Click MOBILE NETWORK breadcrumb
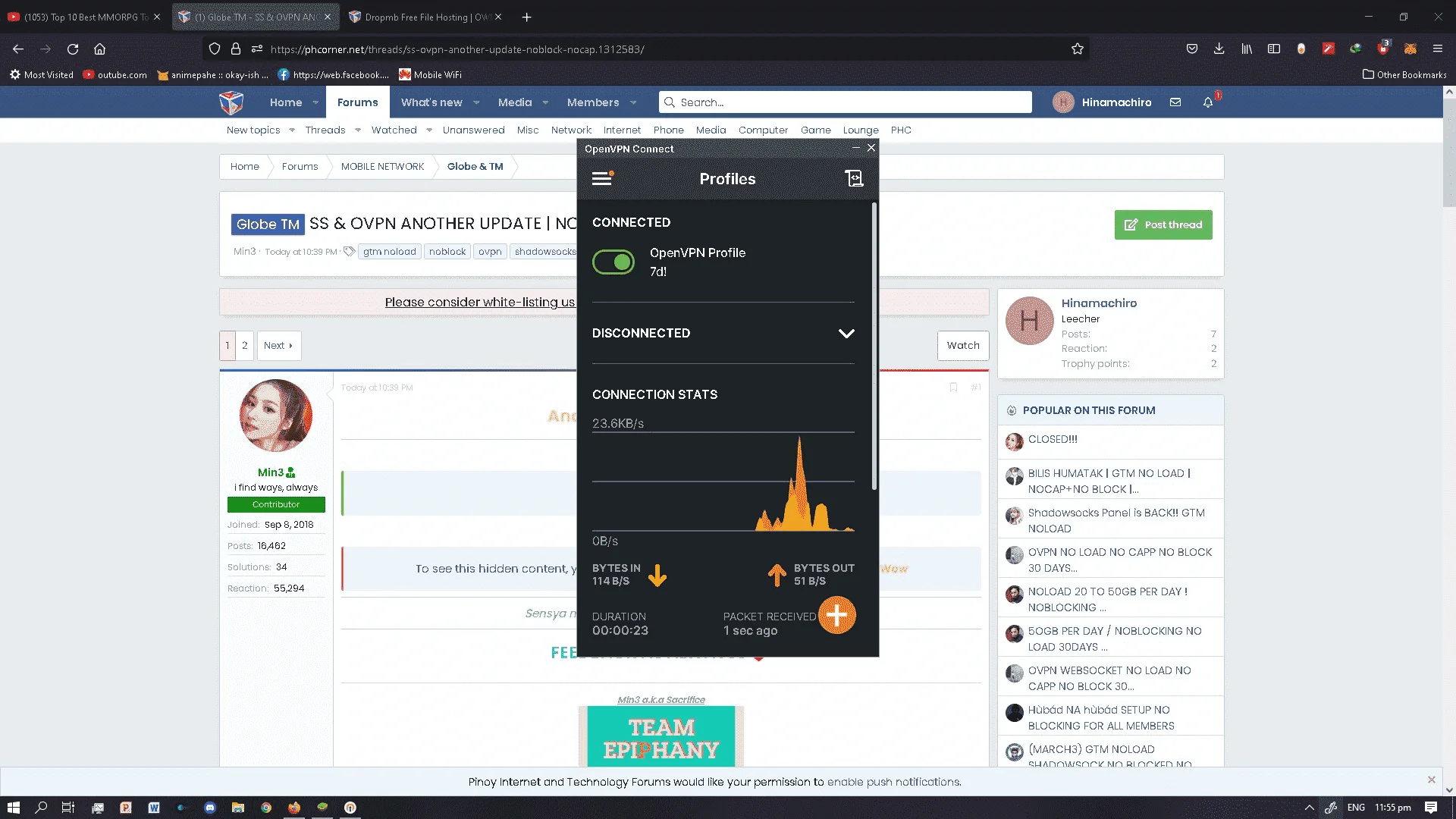Screen dimensions: 1456x819 pyautogui.click(x=382, y=167)
